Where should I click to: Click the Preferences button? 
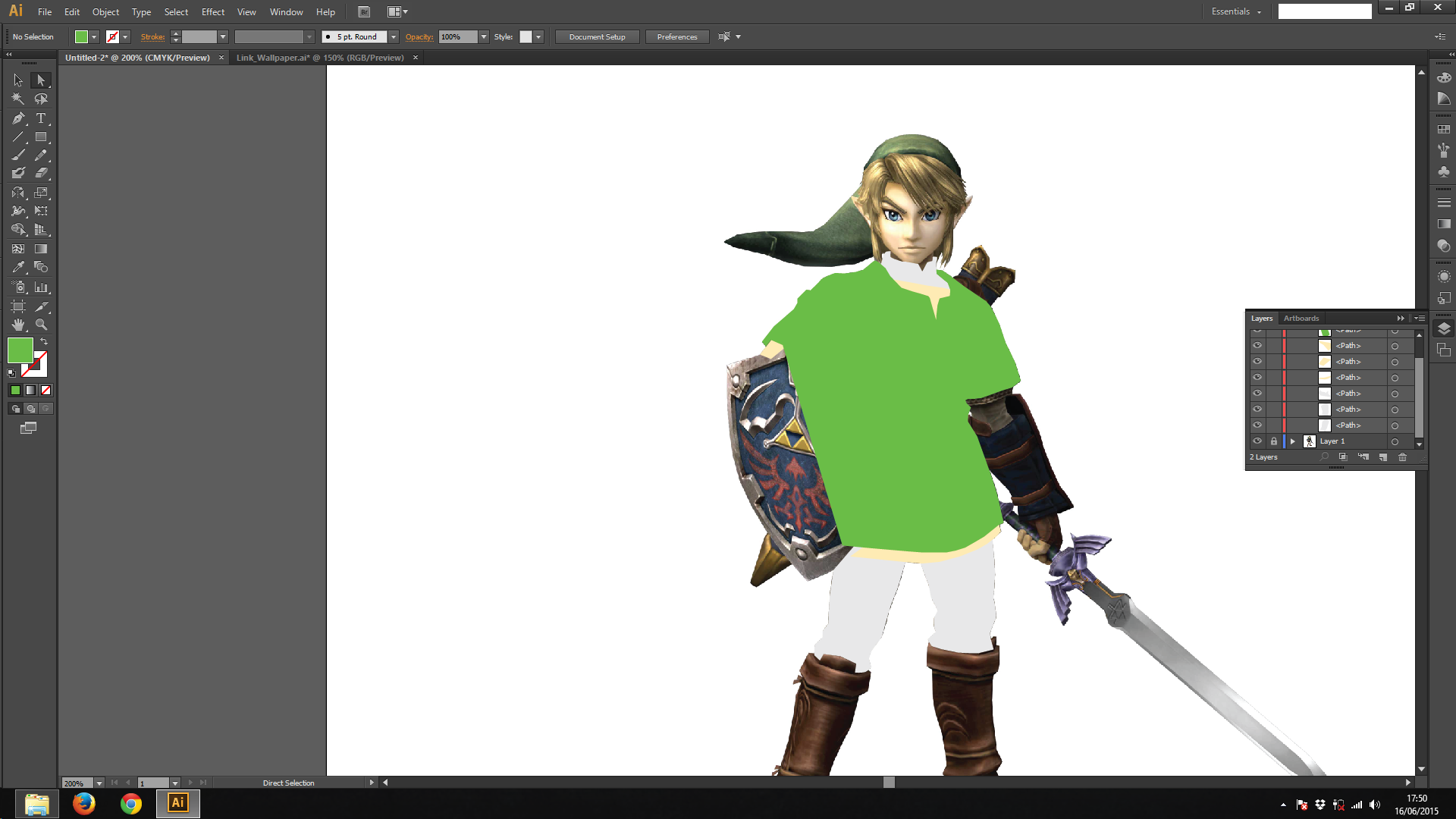(x=677, y=37)
